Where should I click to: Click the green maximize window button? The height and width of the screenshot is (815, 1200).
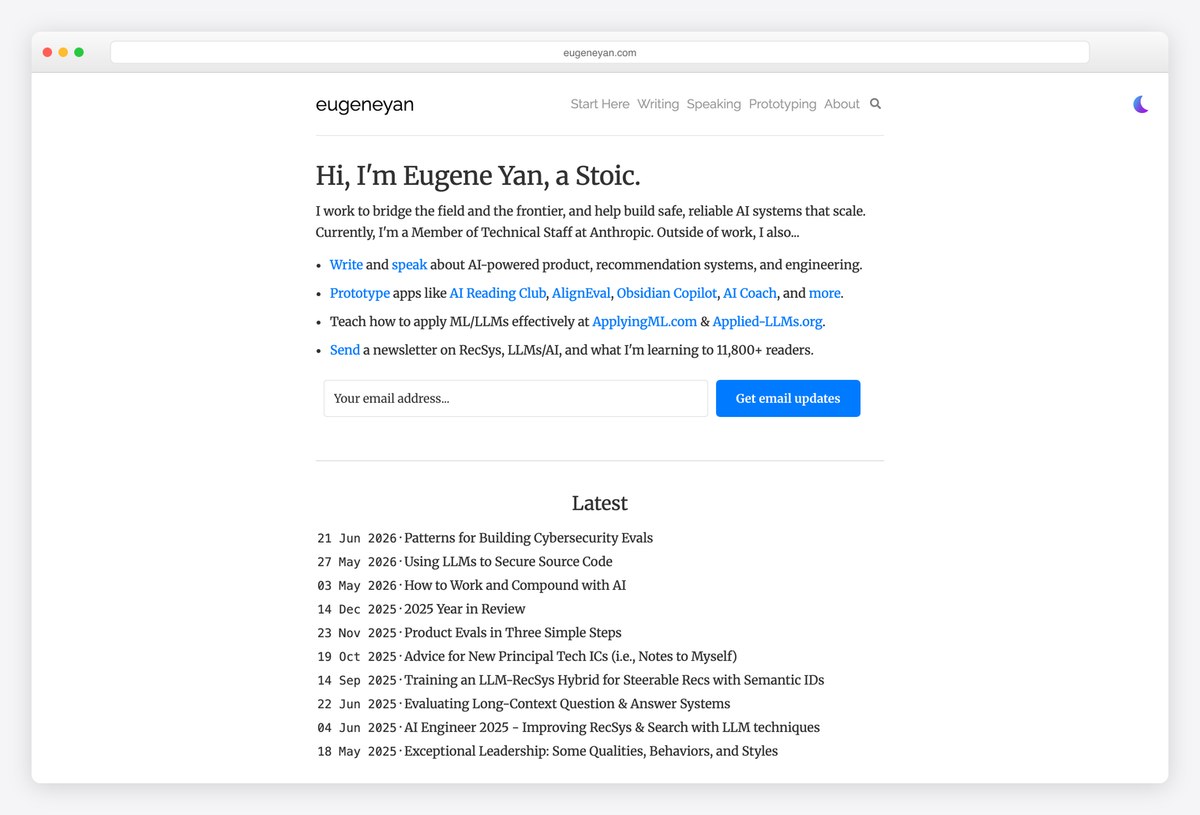click(x=79, y=52)
